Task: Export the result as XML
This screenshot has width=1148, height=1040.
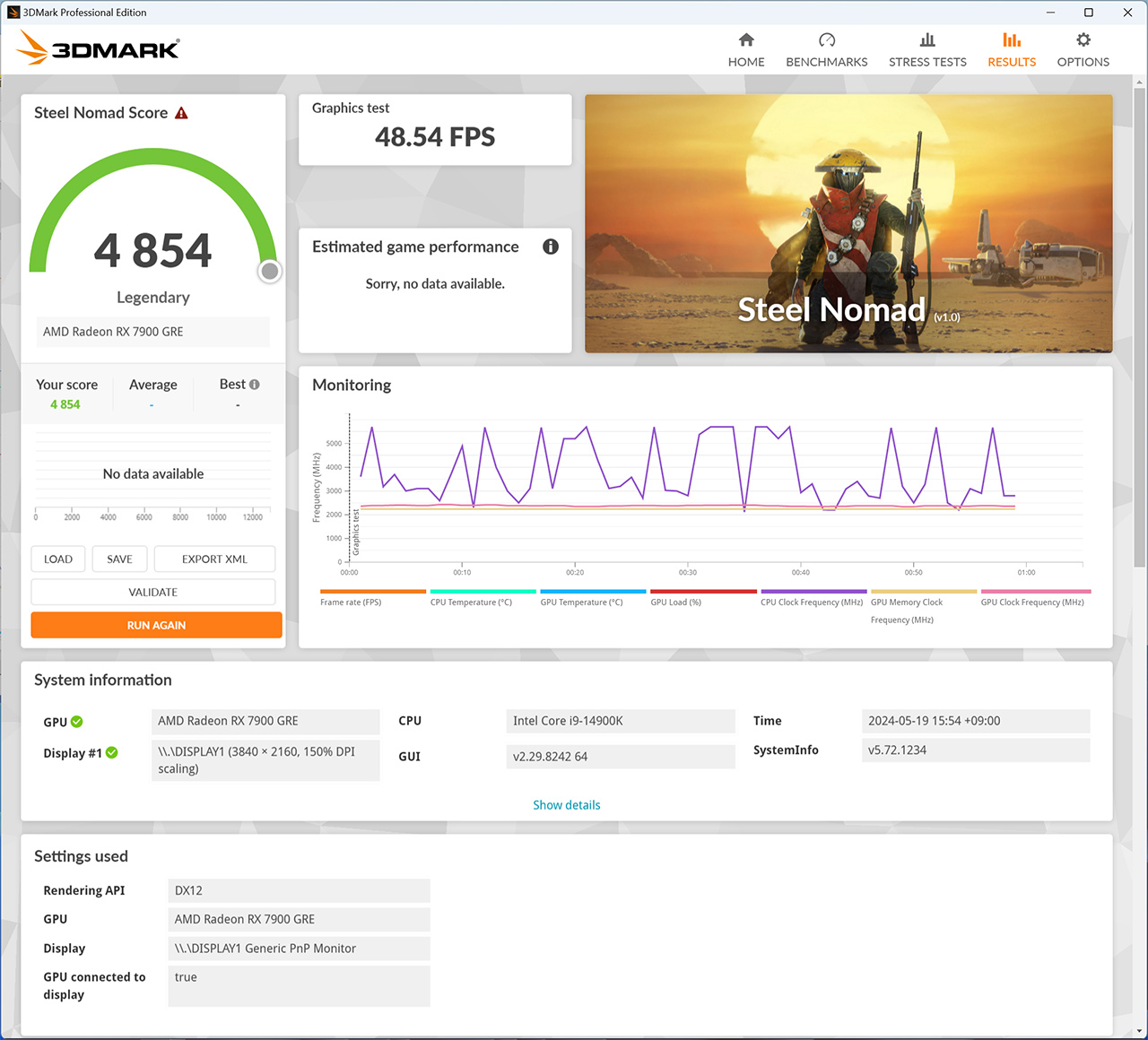Action: pyautogui.click(x=214, y=559)
